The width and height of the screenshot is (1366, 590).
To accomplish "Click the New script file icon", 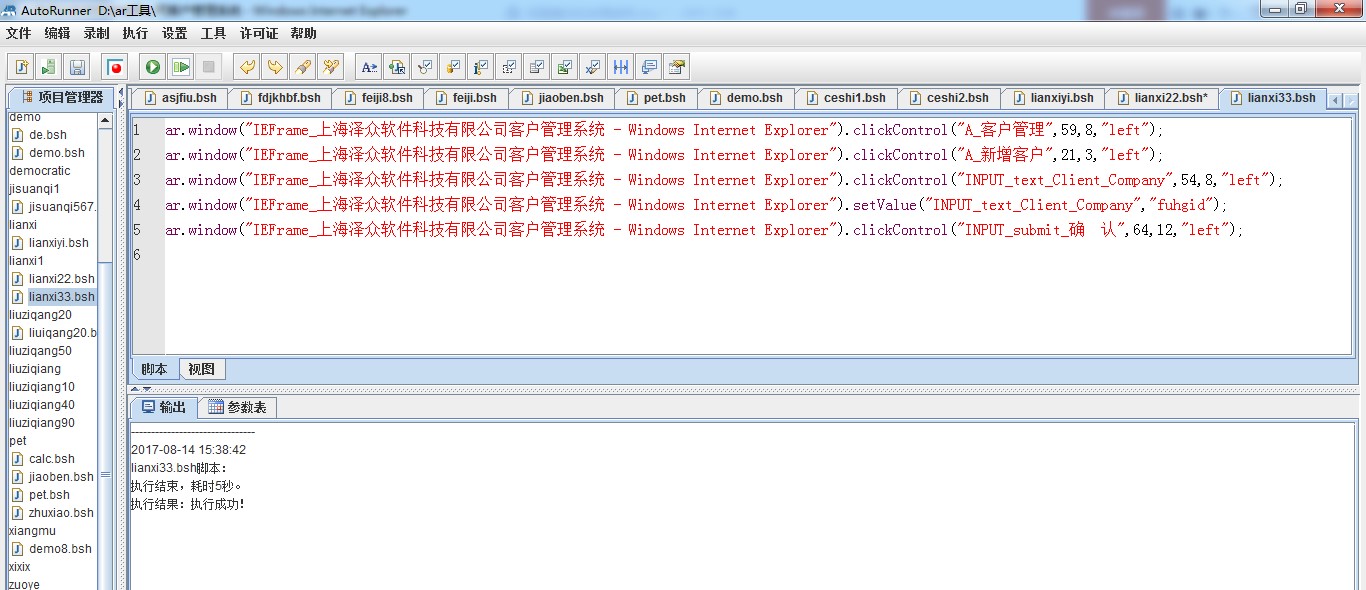I will pyautogui.click(x=21, y=67).
